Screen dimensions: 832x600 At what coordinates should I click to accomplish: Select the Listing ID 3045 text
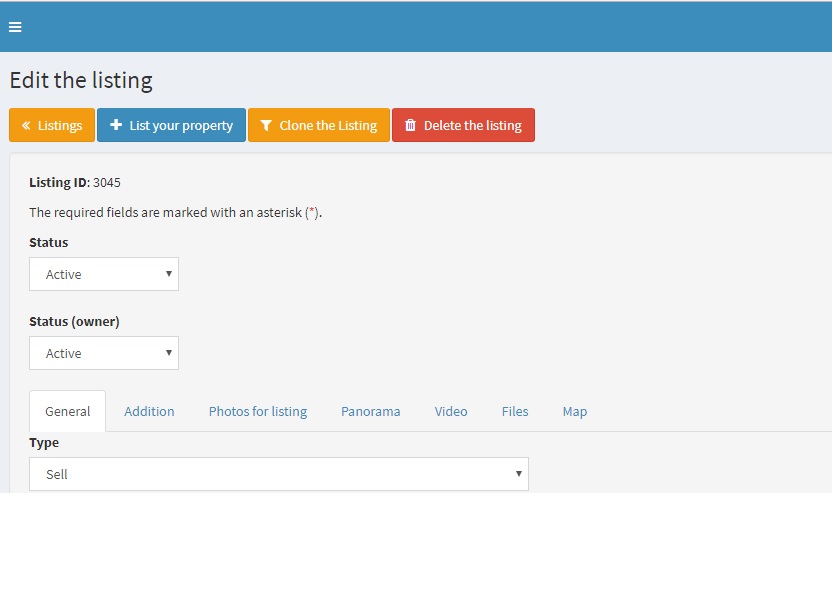[75, 182]
